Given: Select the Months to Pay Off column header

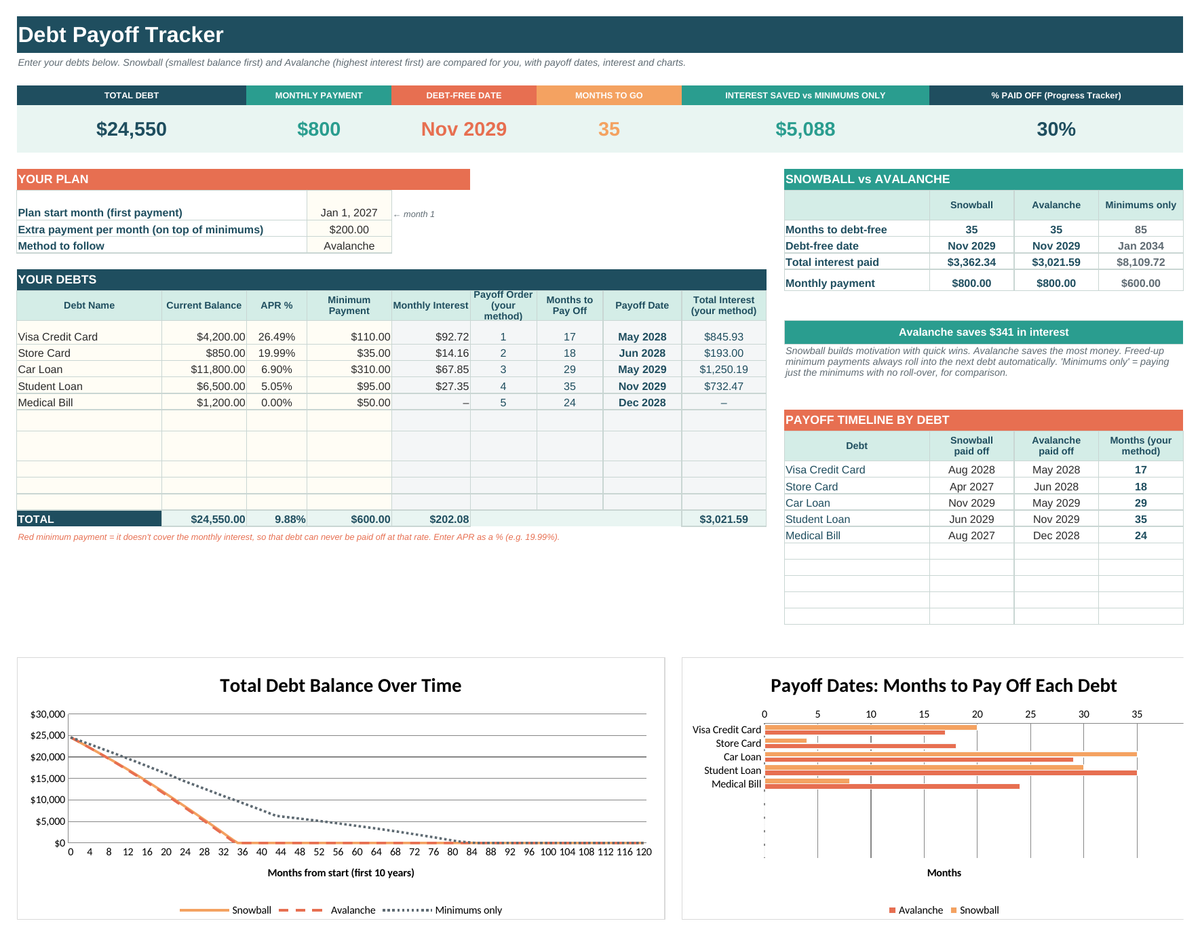Looking at the screenshot, I should [x=569, y=306].
